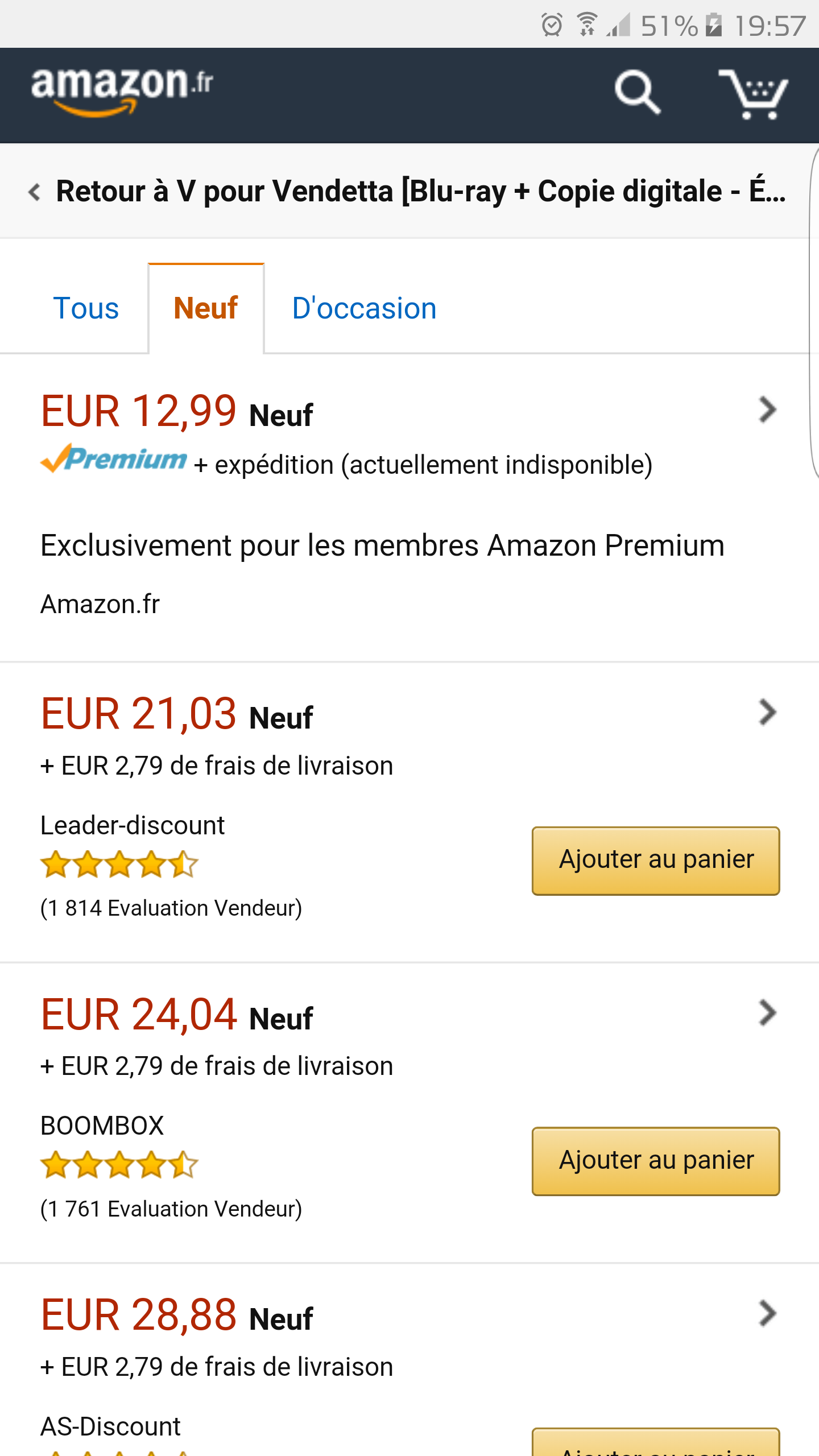Open Leader-discount seller star ratings
Screen dimensions: 819x1456
(x=119, y=864)
